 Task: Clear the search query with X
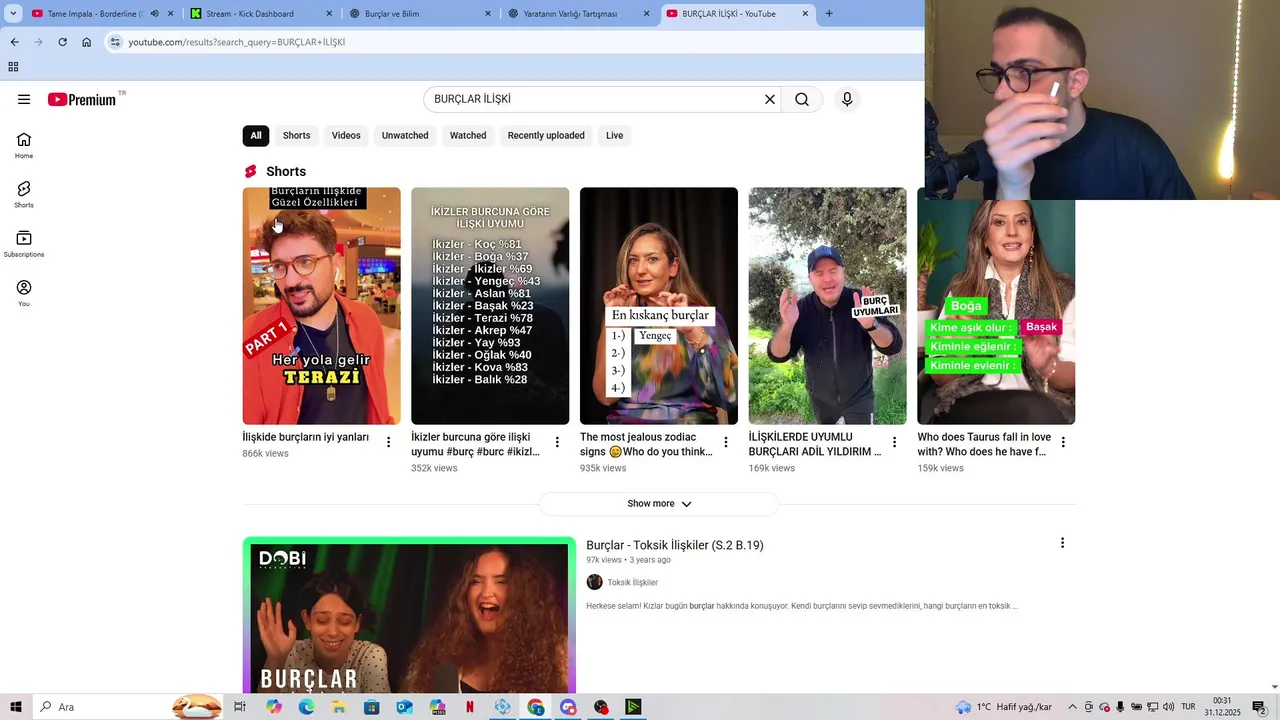(770, 99)
